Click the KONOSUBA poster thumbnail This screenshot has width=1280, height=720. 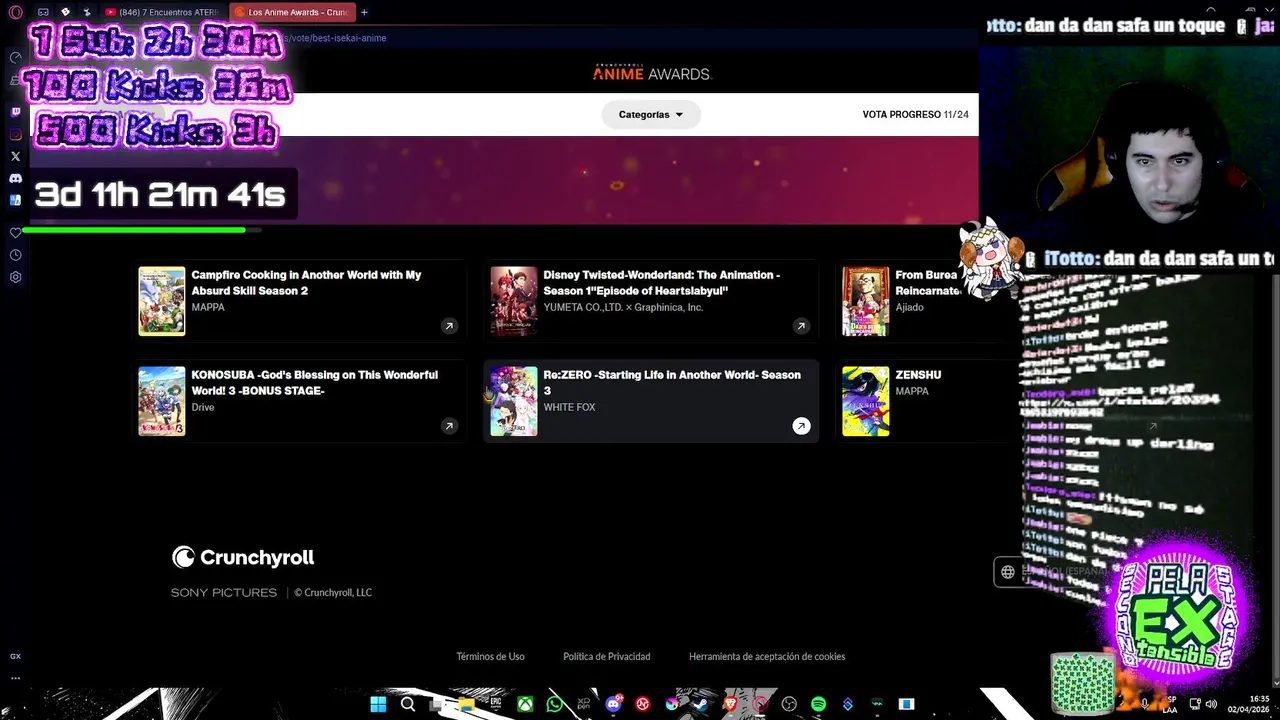162,401
